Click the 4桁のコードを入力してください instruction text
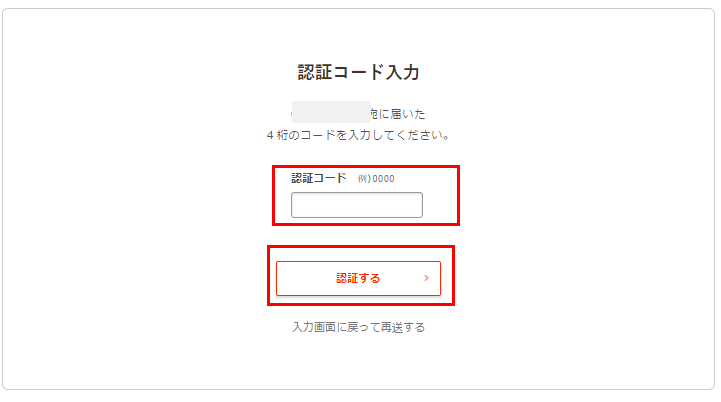Viewport: 721px width, 402px height. pos(358,134)
